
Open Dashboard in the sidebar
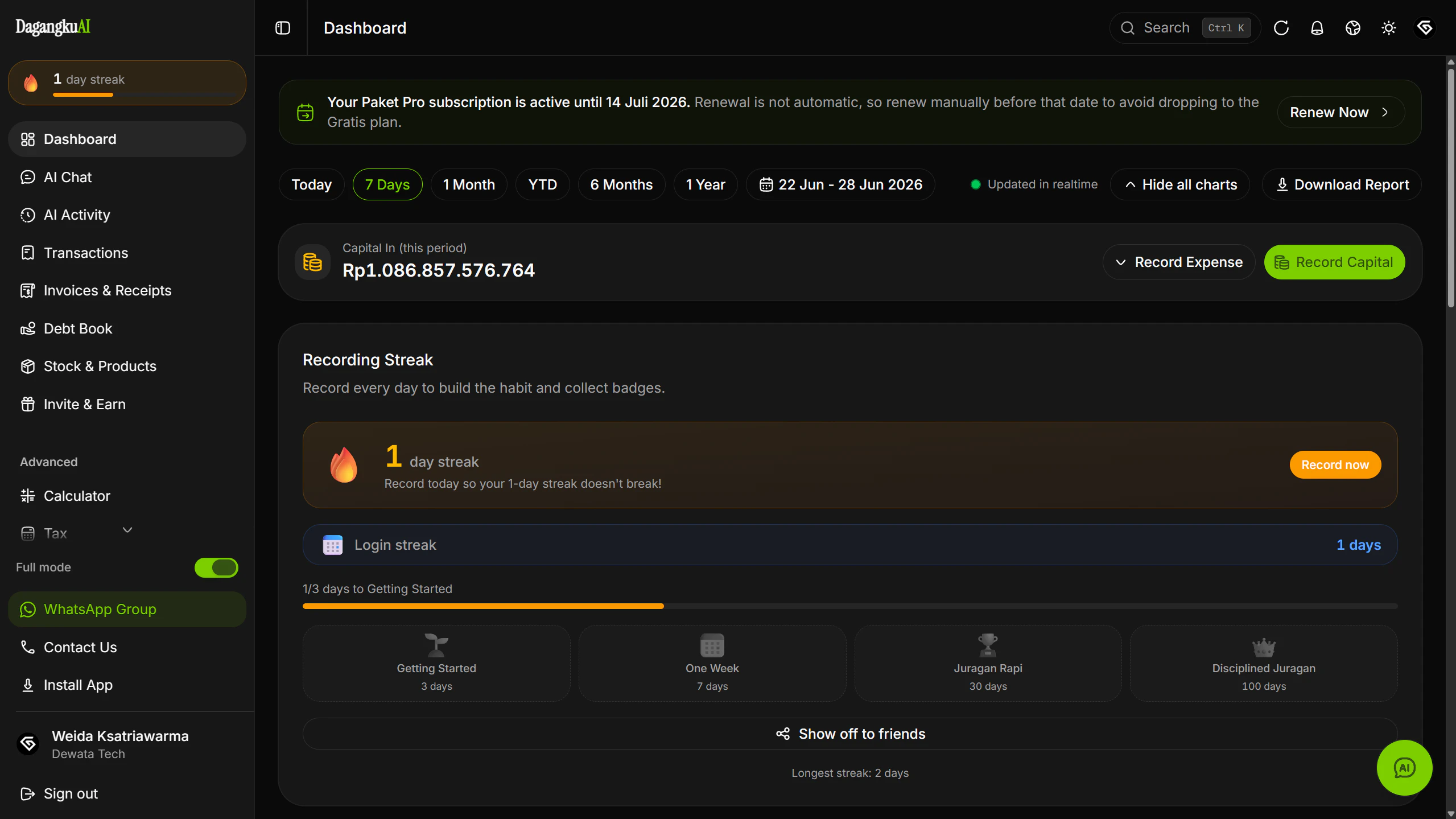(127, 139)
